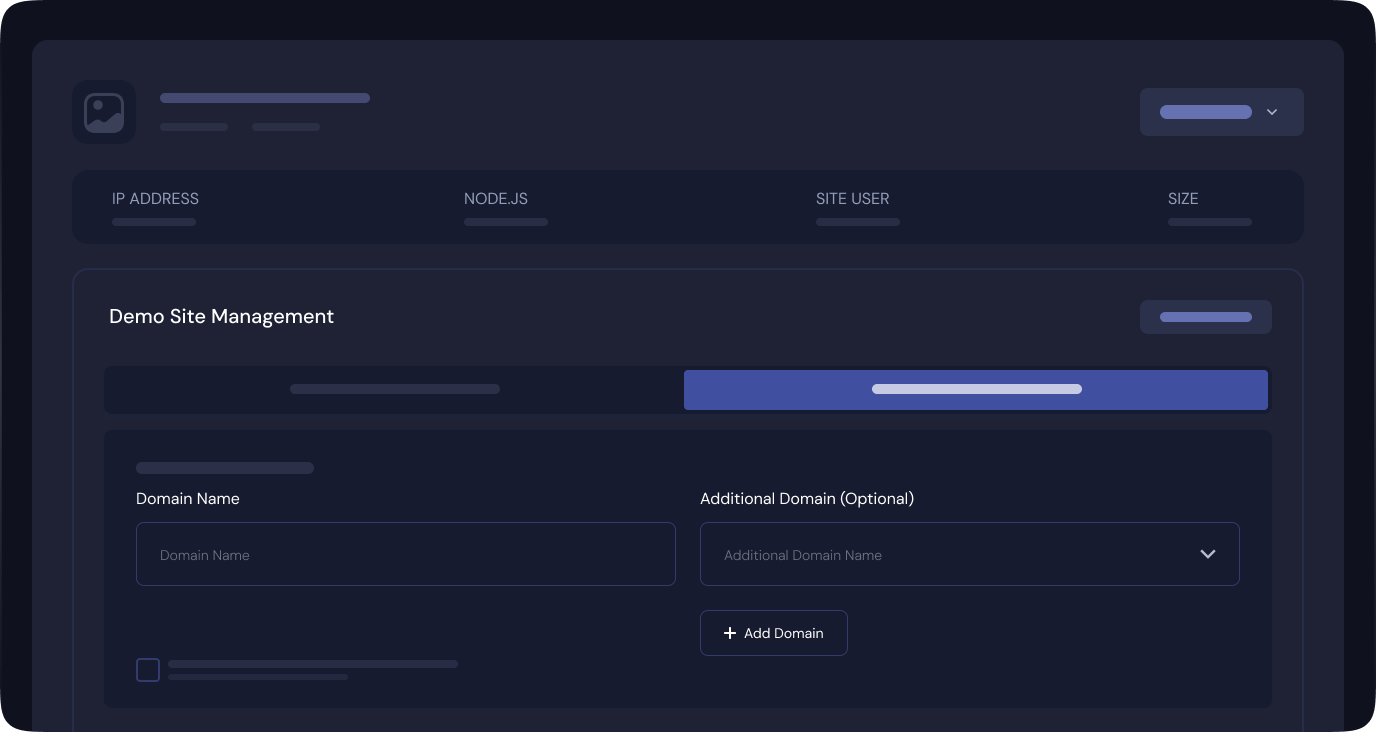
Task: Click the IP ADDRESS label
Action: 155,199
